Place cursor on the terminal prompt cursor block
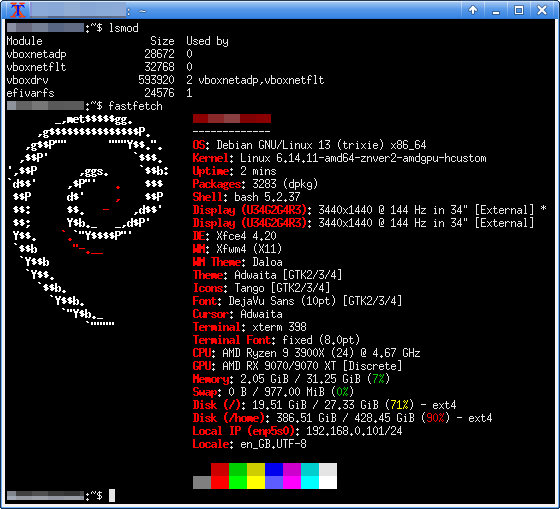The width and height of the screenshot is (560, 509). tap(112, 495)
